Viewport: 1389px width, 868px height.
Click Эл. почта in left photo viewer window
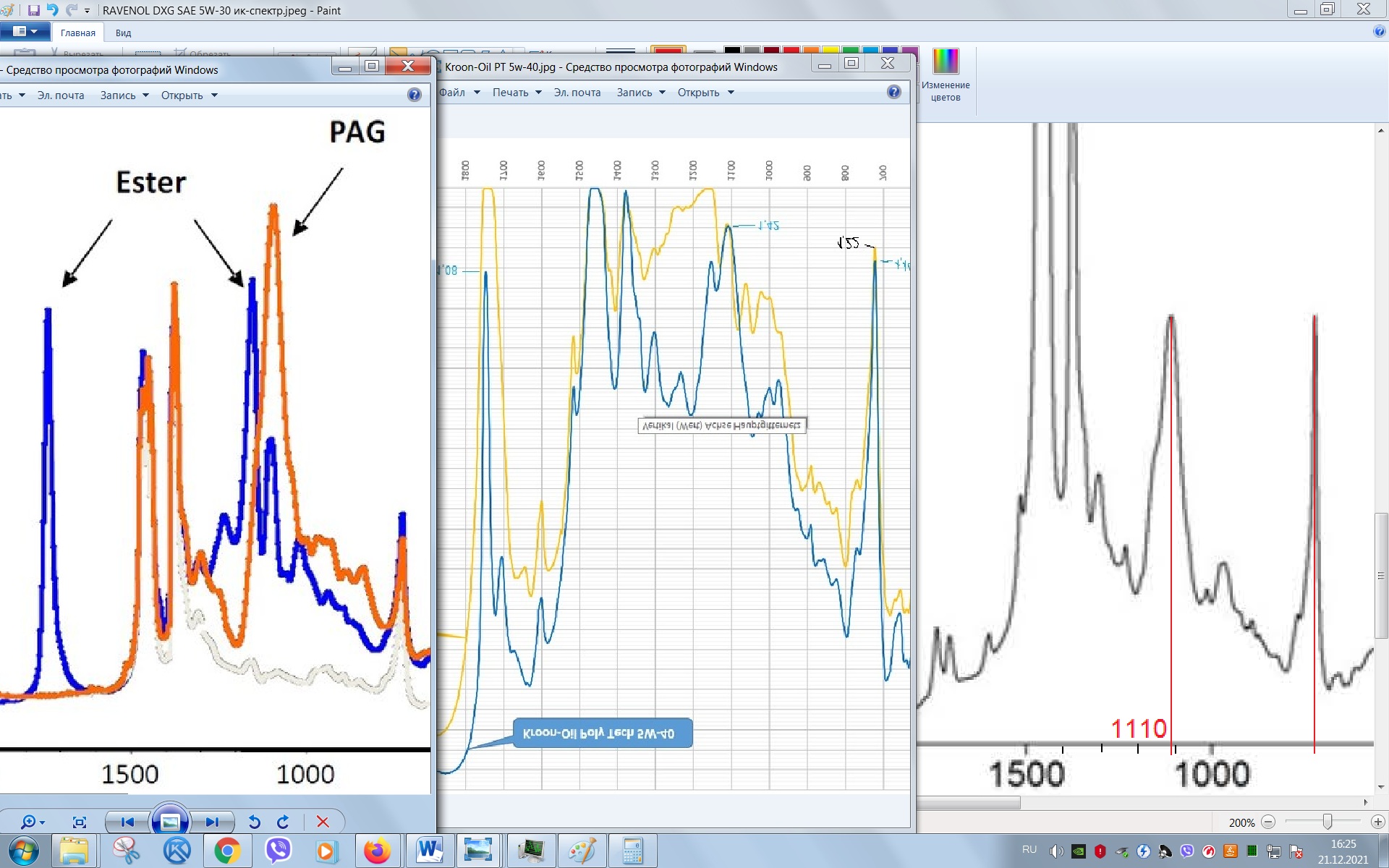click(61, 95)
